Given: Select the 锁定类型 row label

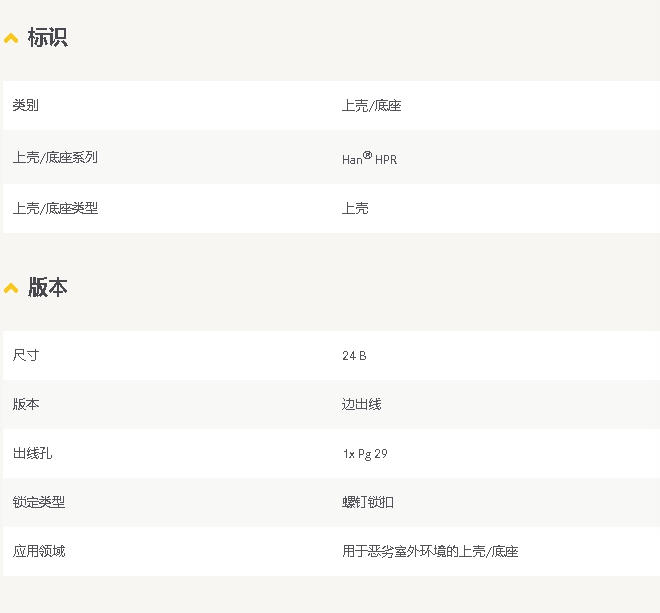Looking at the screenshot, I should click(x=39, y=502).
